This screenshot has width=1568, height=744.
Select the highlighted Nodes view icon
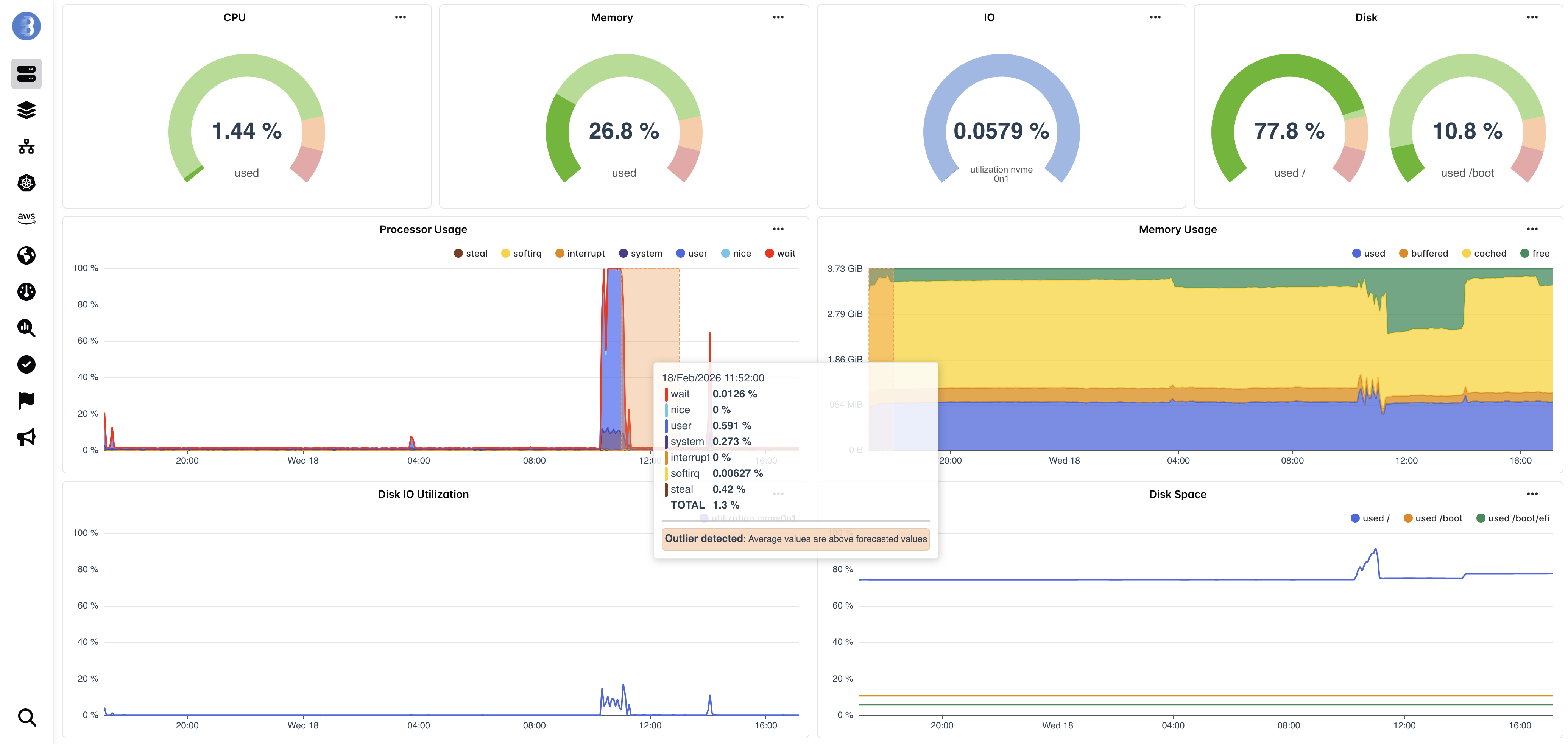click(x=26, y=73)
